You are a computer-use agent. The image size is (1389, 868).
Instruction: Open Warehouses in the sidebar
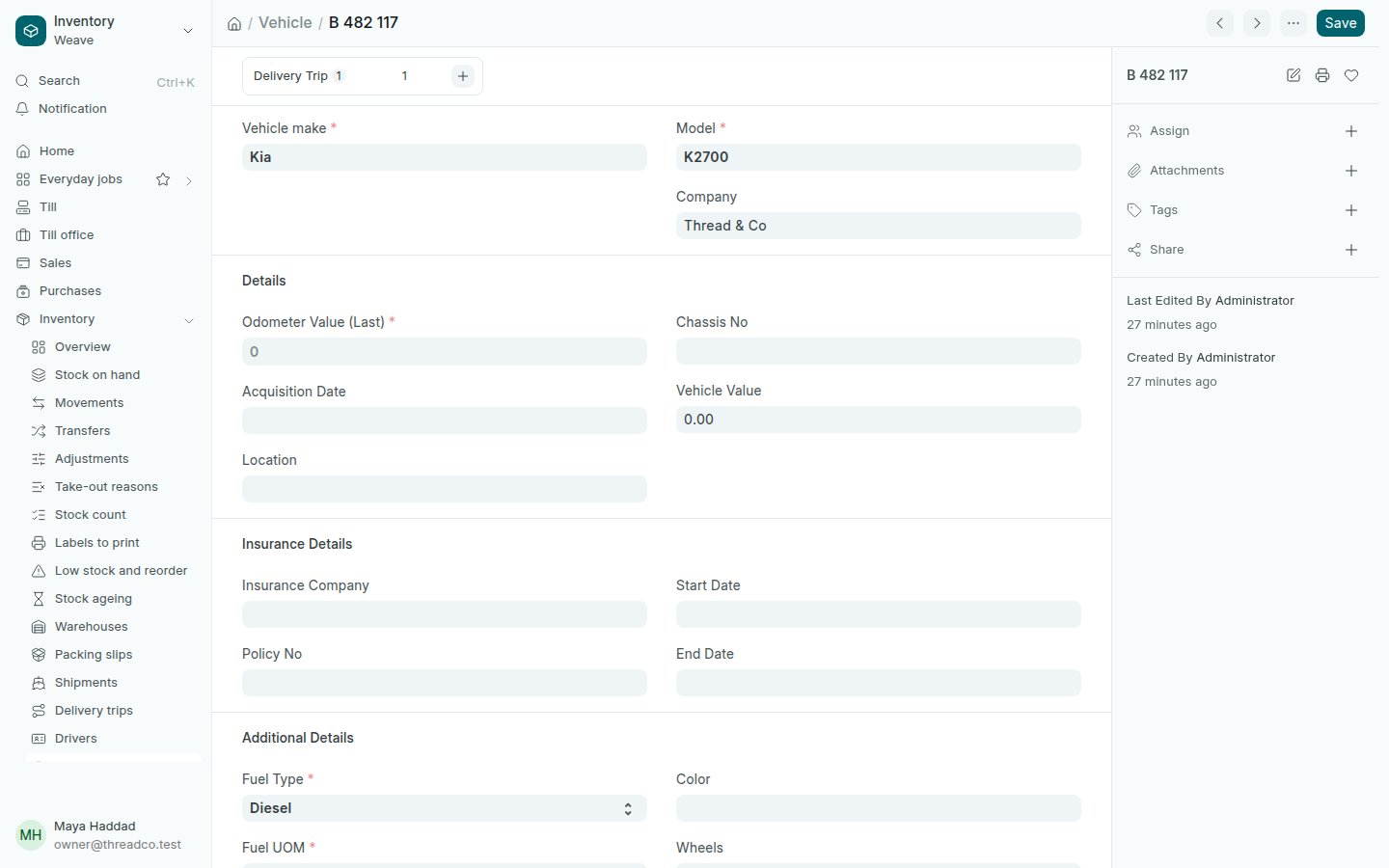tap(113, 627)
